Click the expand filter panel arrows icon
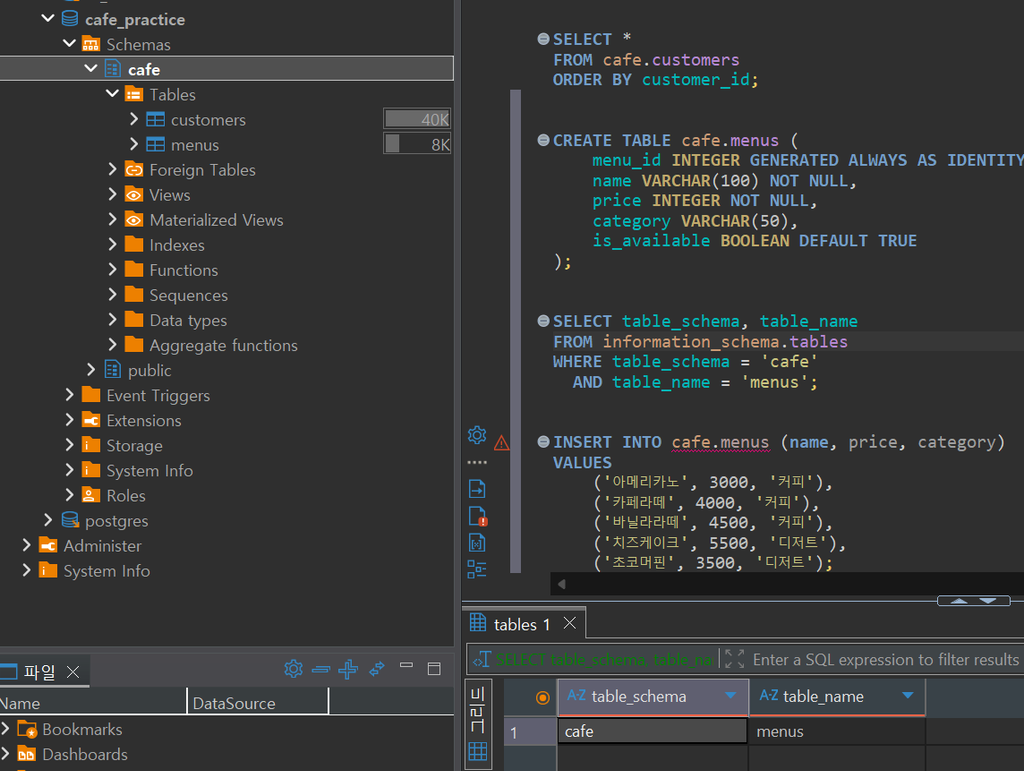The image size is (1024, 771). [x=735, y=659]
